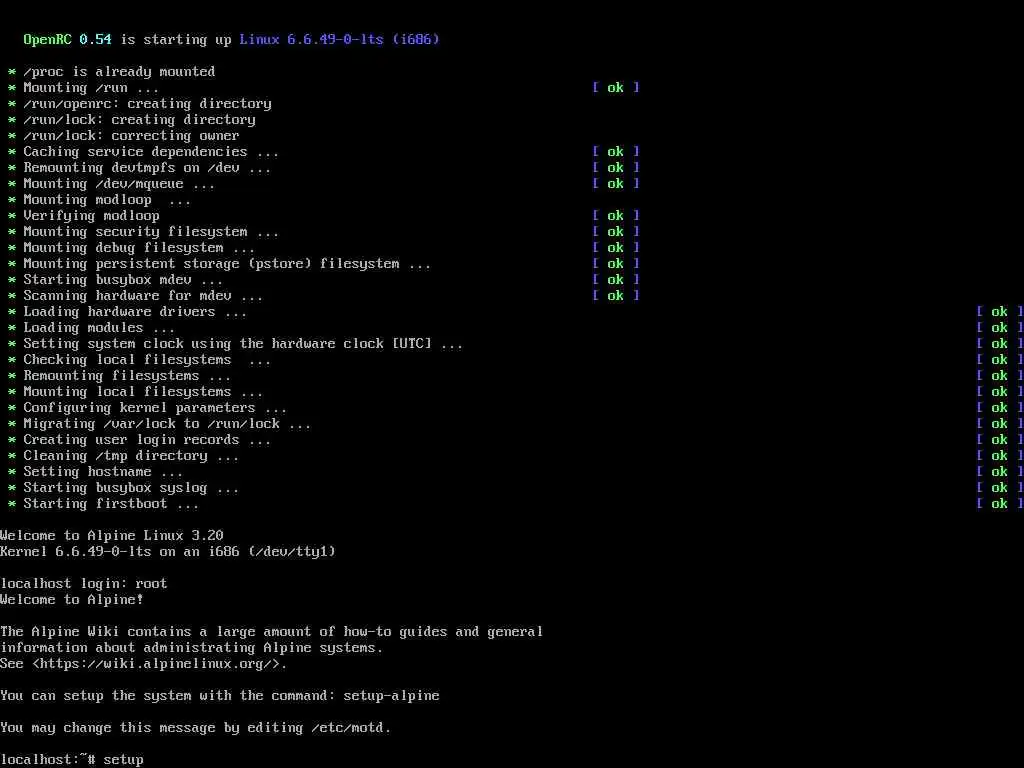This screenshot has width=1024, height=768.
Task: Click ok status for Scanning hardware
Action: pyautogui.click(x=616, y=296)
